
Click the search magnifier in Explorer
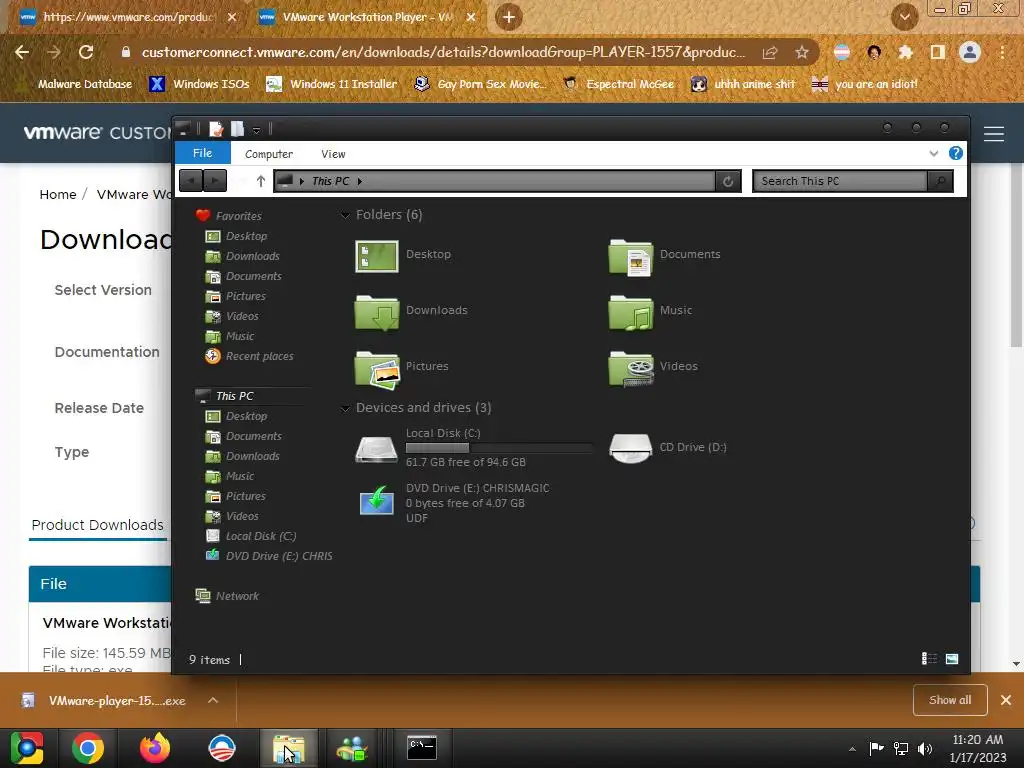[x=940, y=181]
